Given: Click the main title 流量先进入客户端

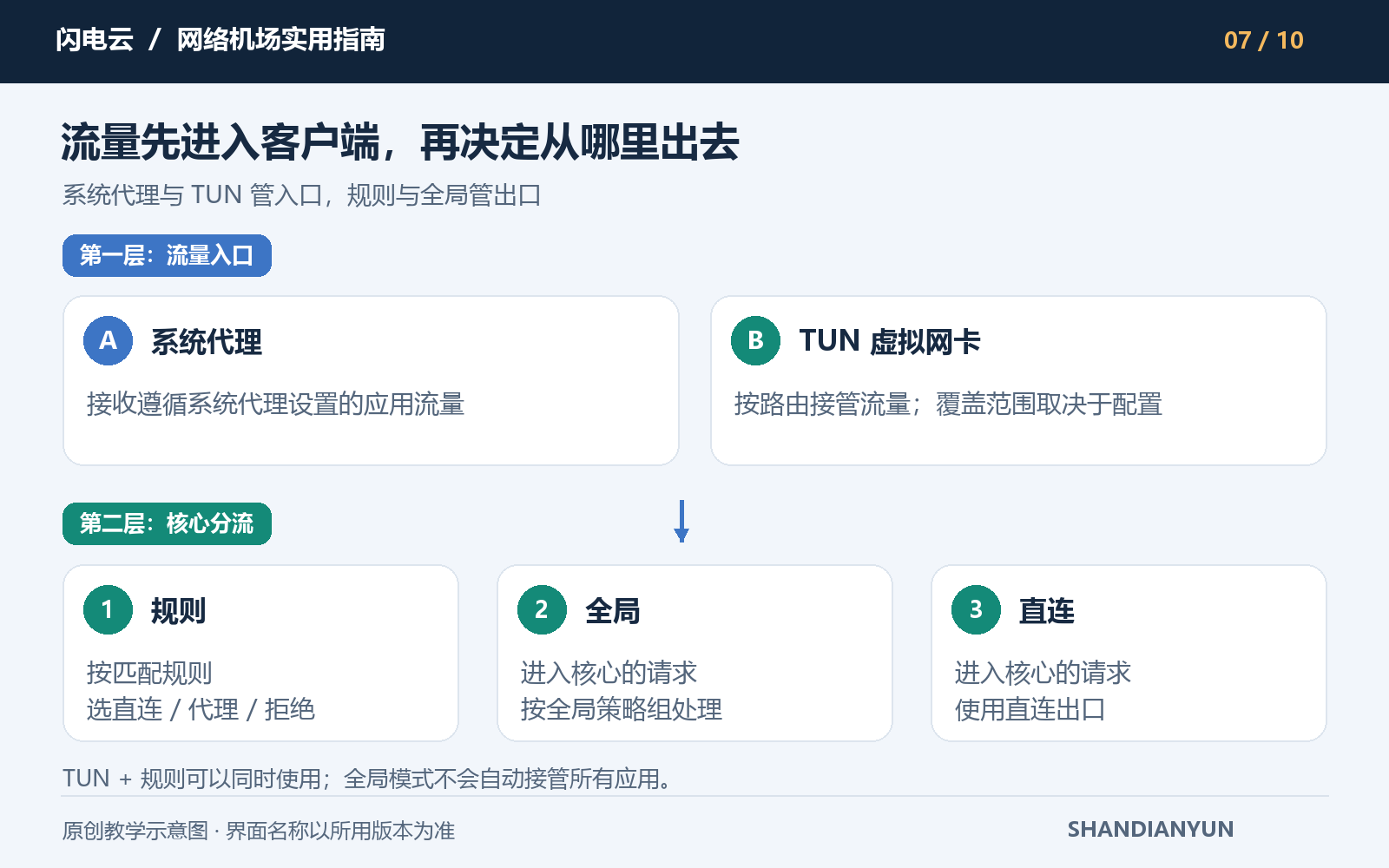Looking at the screenshot, I should [x=221, y=142].
